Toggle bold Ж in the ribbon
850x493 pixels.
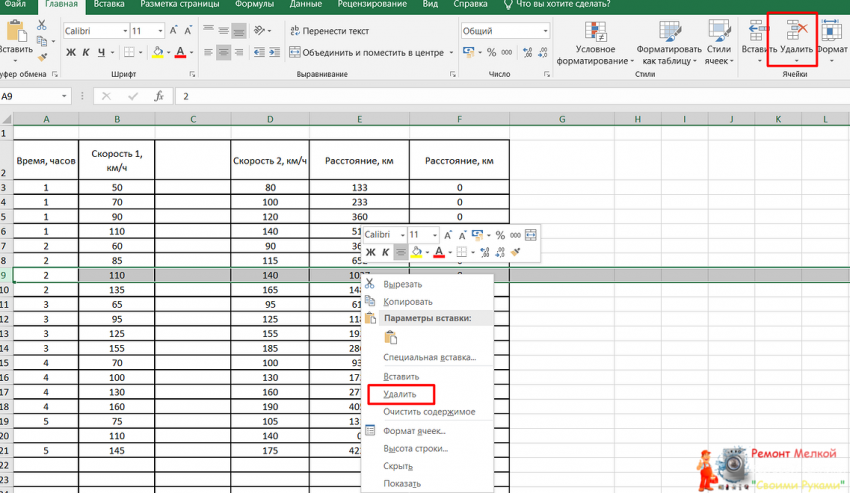point(70,52)
